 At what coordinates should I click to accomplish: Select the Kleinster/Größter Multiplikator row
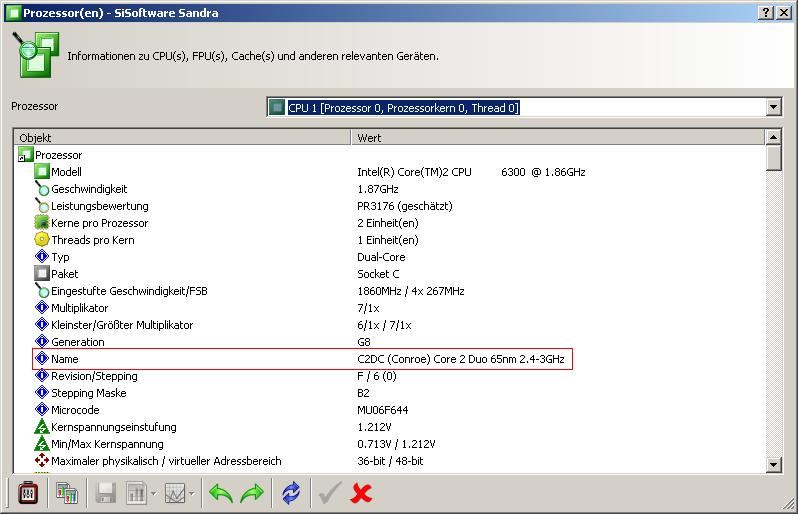(122, 325)
